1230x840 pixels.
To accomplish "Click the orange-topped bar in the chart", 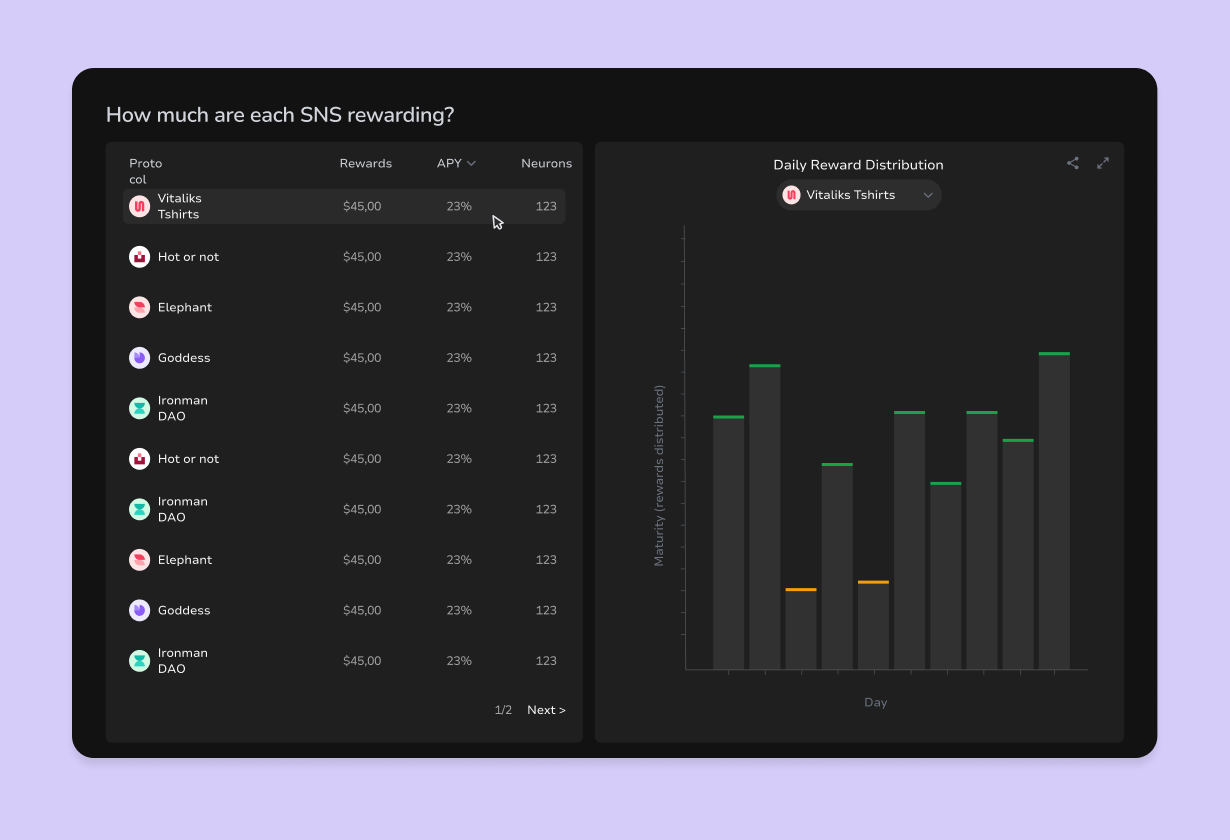I will coord(800,625).
